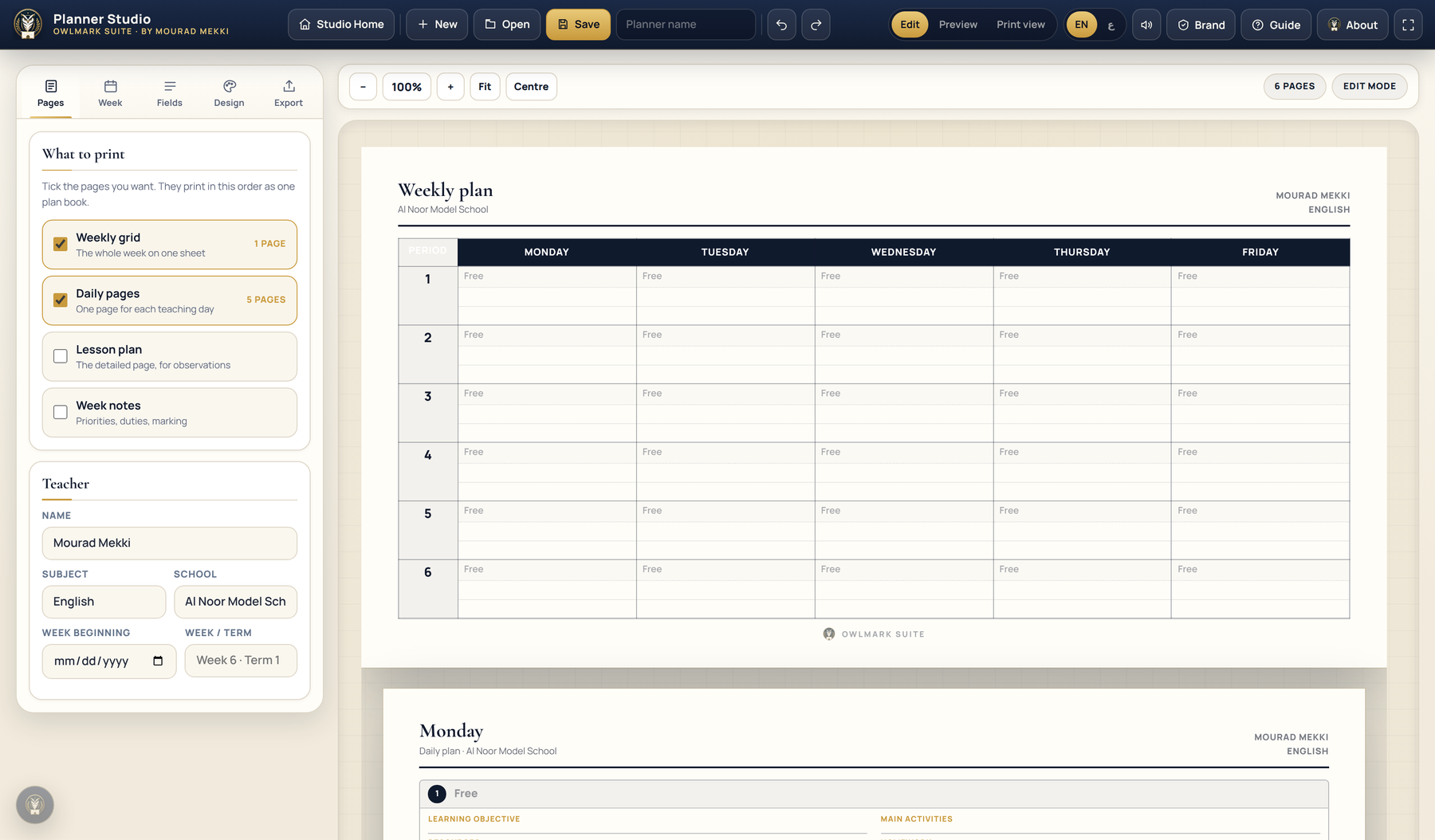
Task: Select EN language
Action: [1081, 25]
